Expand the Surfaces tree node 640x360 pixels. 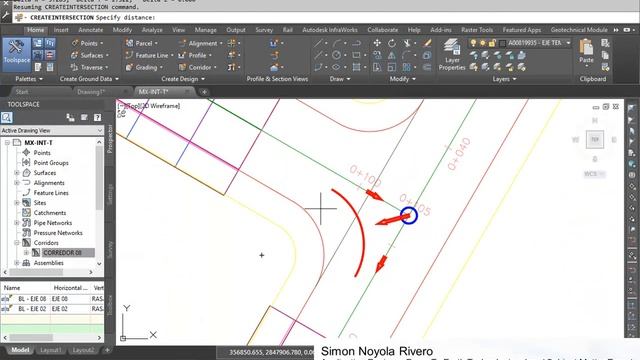17,173
